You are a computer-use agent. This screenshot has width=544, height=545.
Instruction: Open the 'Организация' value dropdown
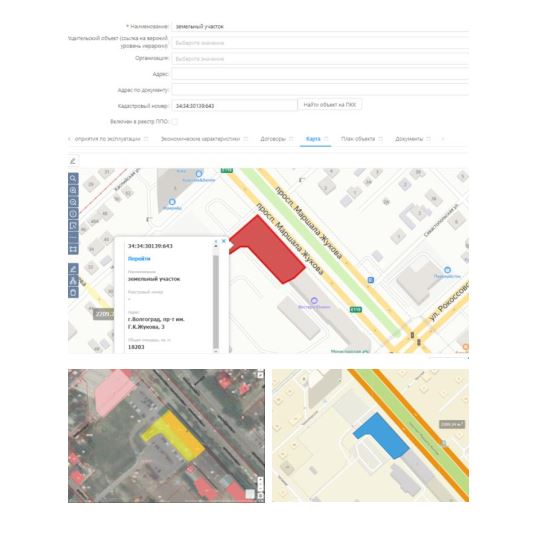[320, 59]
